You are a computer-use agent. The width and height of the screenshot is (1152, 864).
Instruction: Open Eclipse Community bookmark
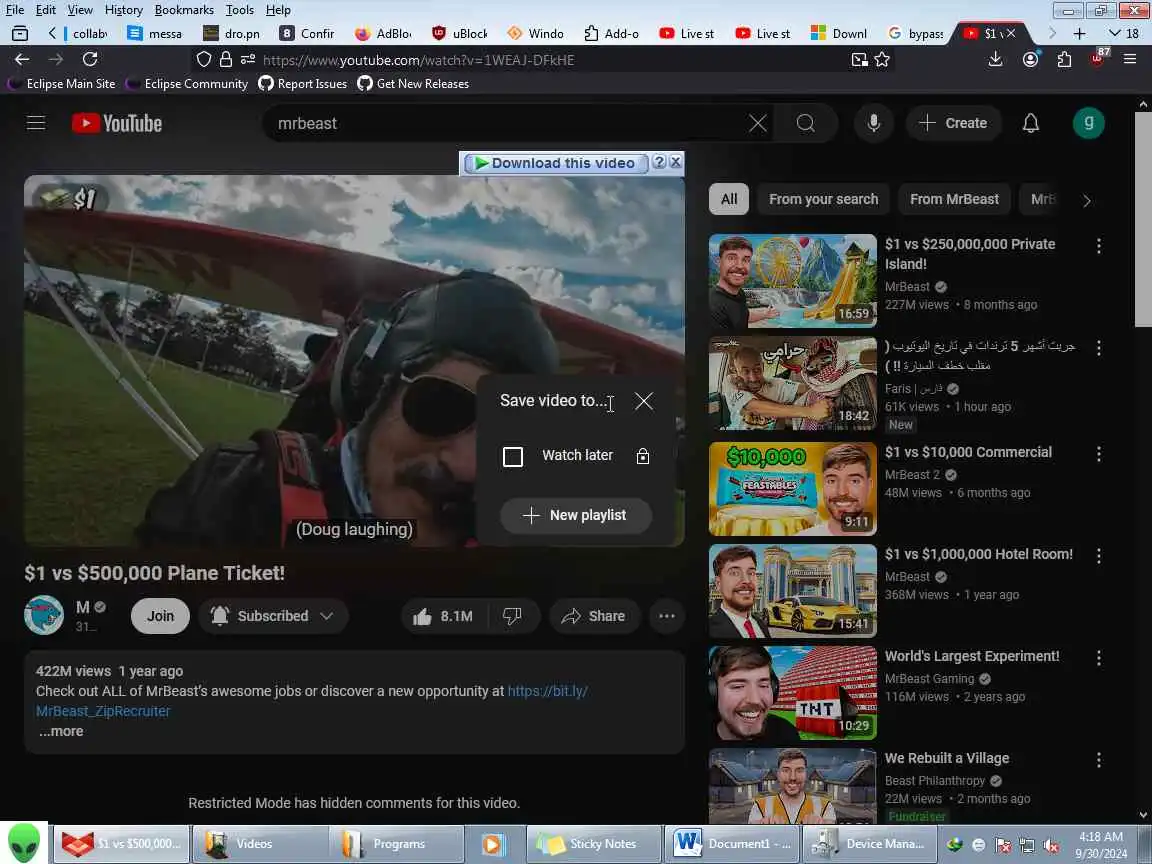click(187, 84)
